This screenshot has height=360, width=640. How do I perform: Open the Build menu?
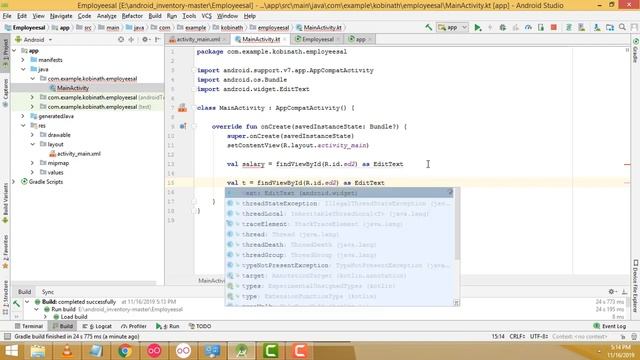[x=155, y=16]
